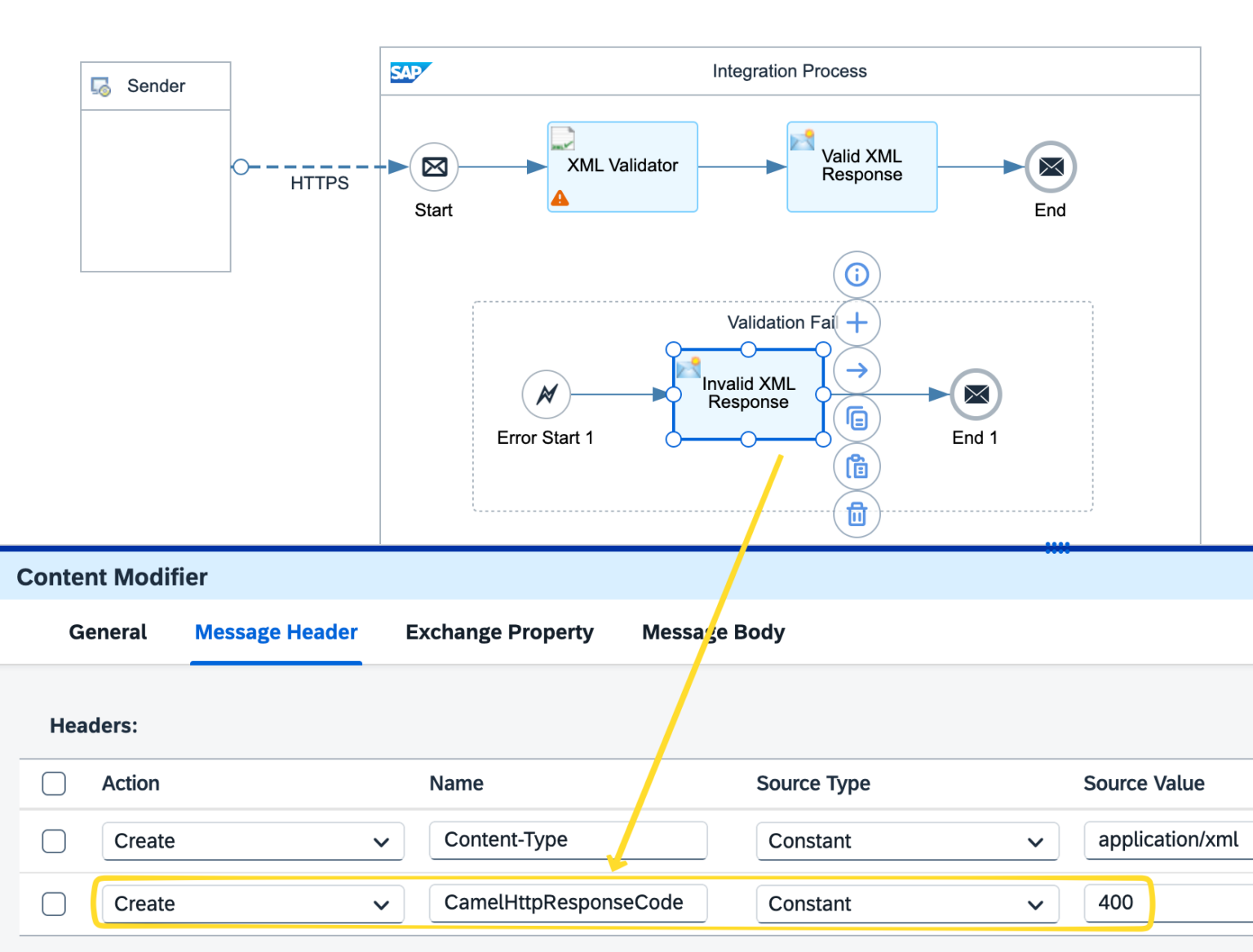This screenshot has height=952, width=1253.
Task: Tick the checkbox for the CamelHttpResponseCode row
Action: pyautogui.click(x=54, y=904)
